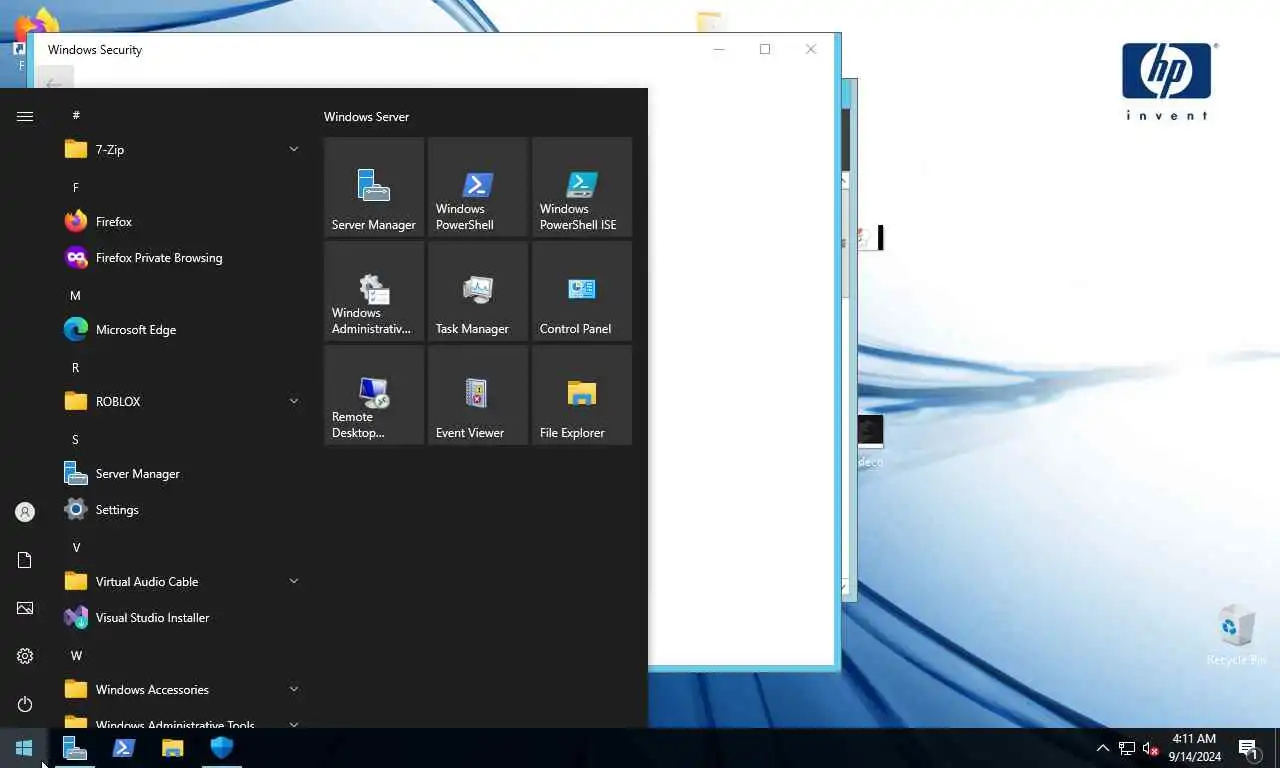Expand the ROBLOX folder
Screen dimensions: 1280x768
[182, 402]
